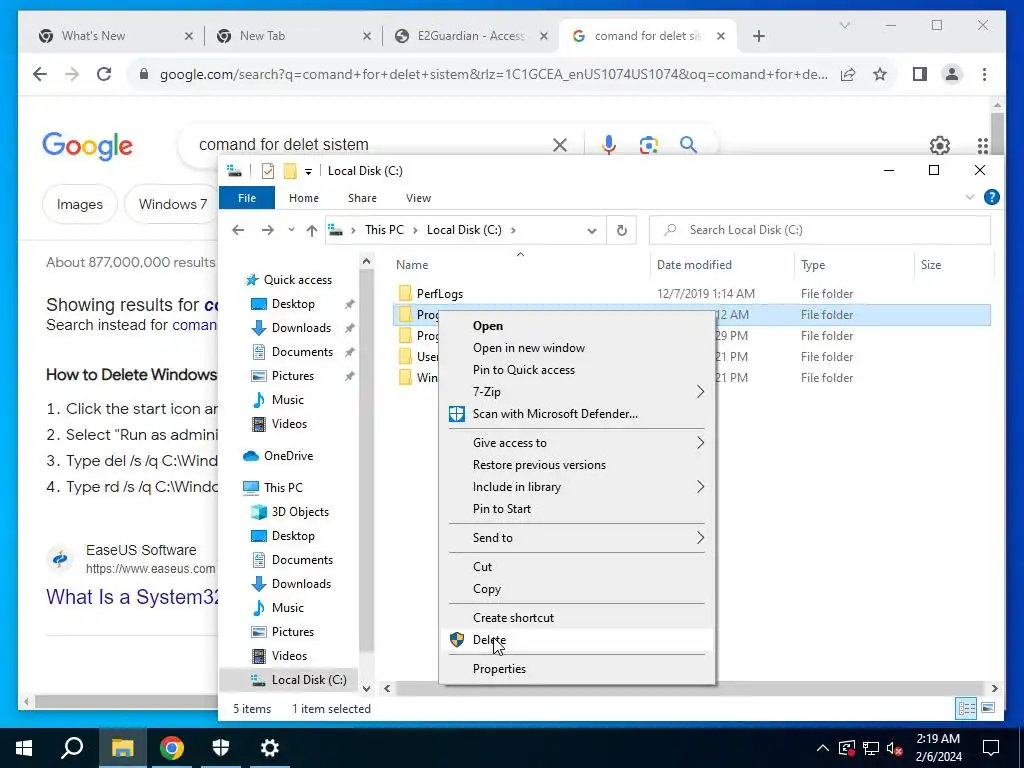Search by image with Google Lens

point(648,145)
